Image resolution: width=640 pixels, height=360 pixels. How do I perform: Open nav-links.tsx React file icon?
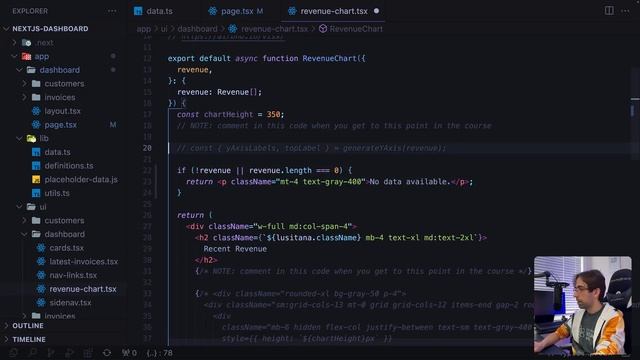tap(41, 276)
